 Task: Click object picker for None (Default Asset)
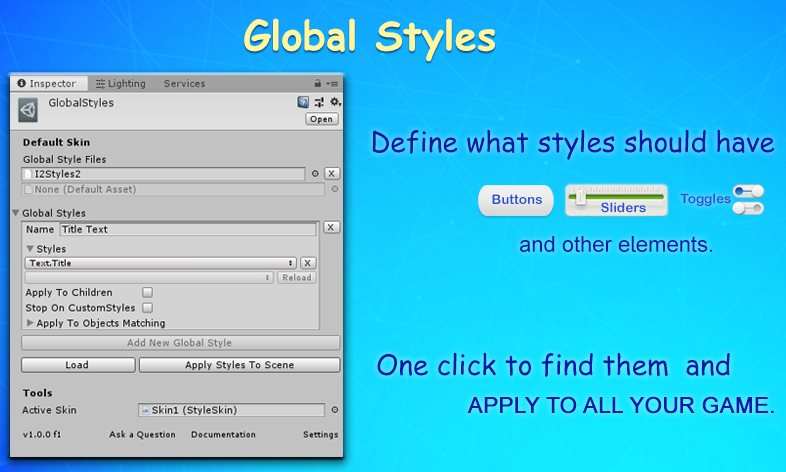coord(335,189)
